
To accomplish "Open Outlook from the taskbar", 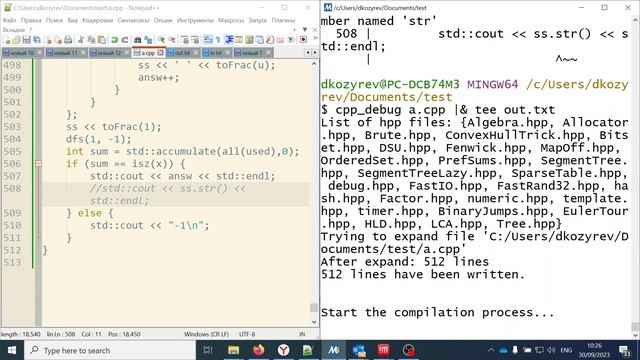I will (359, 350).
